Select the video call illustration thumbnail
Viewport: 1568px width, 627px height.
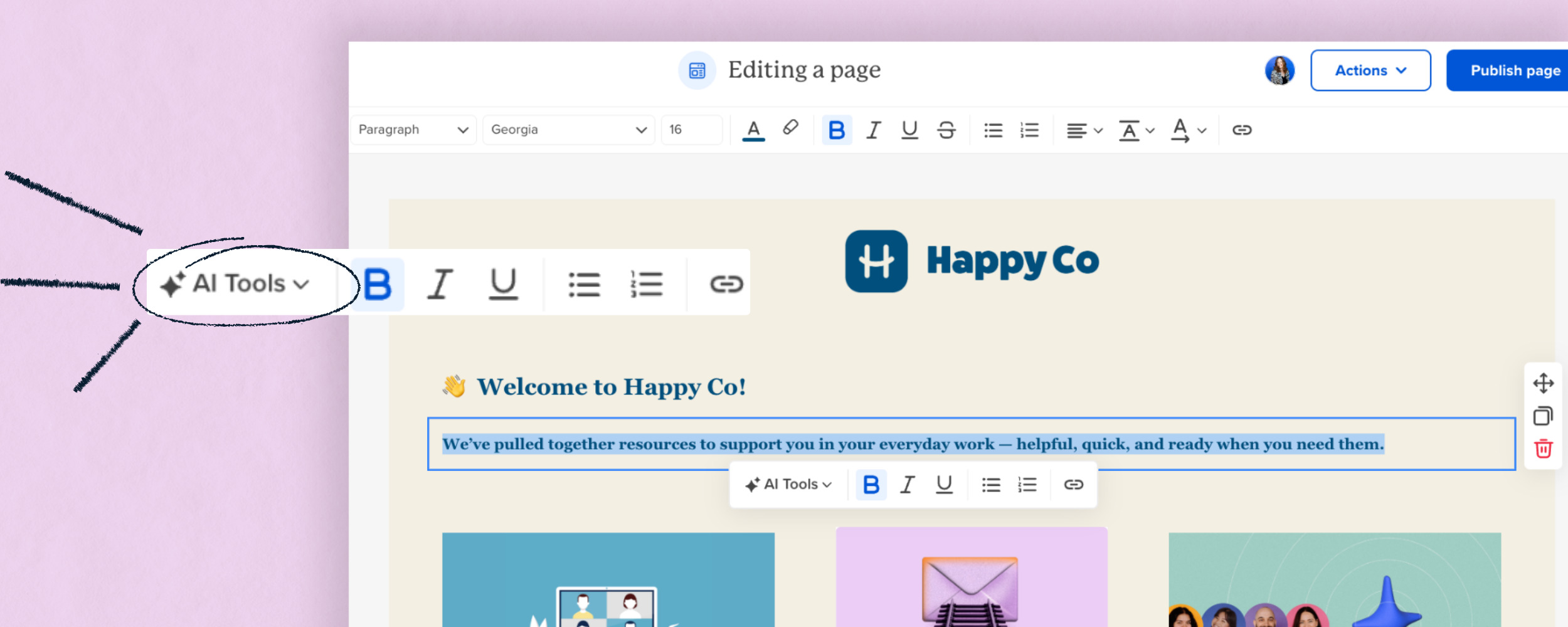[608, 579]
